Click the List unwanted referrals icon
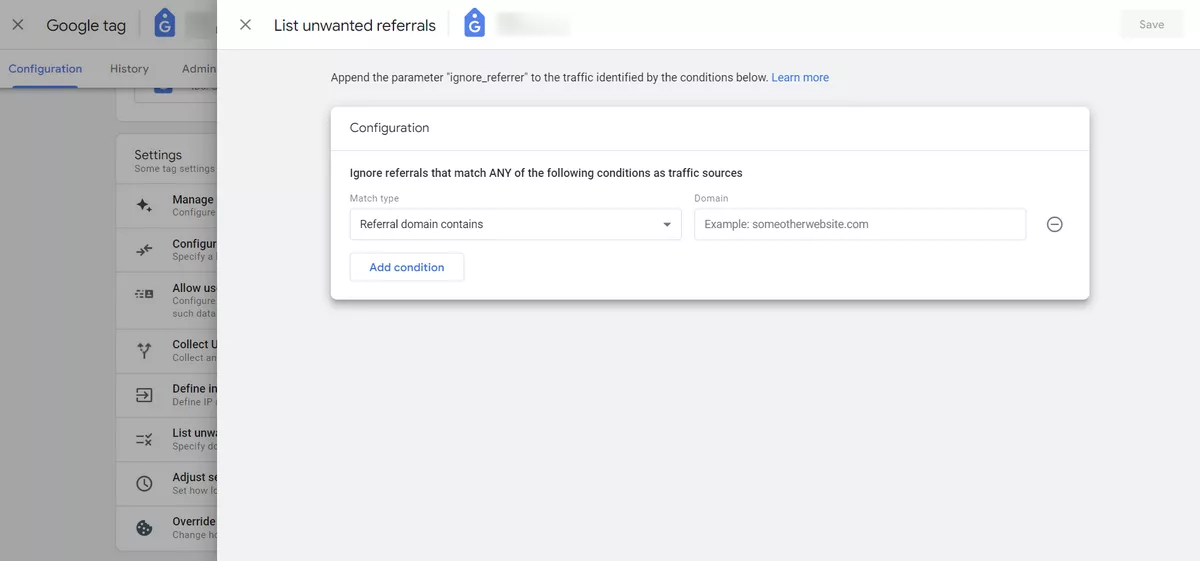 [144, 439]
